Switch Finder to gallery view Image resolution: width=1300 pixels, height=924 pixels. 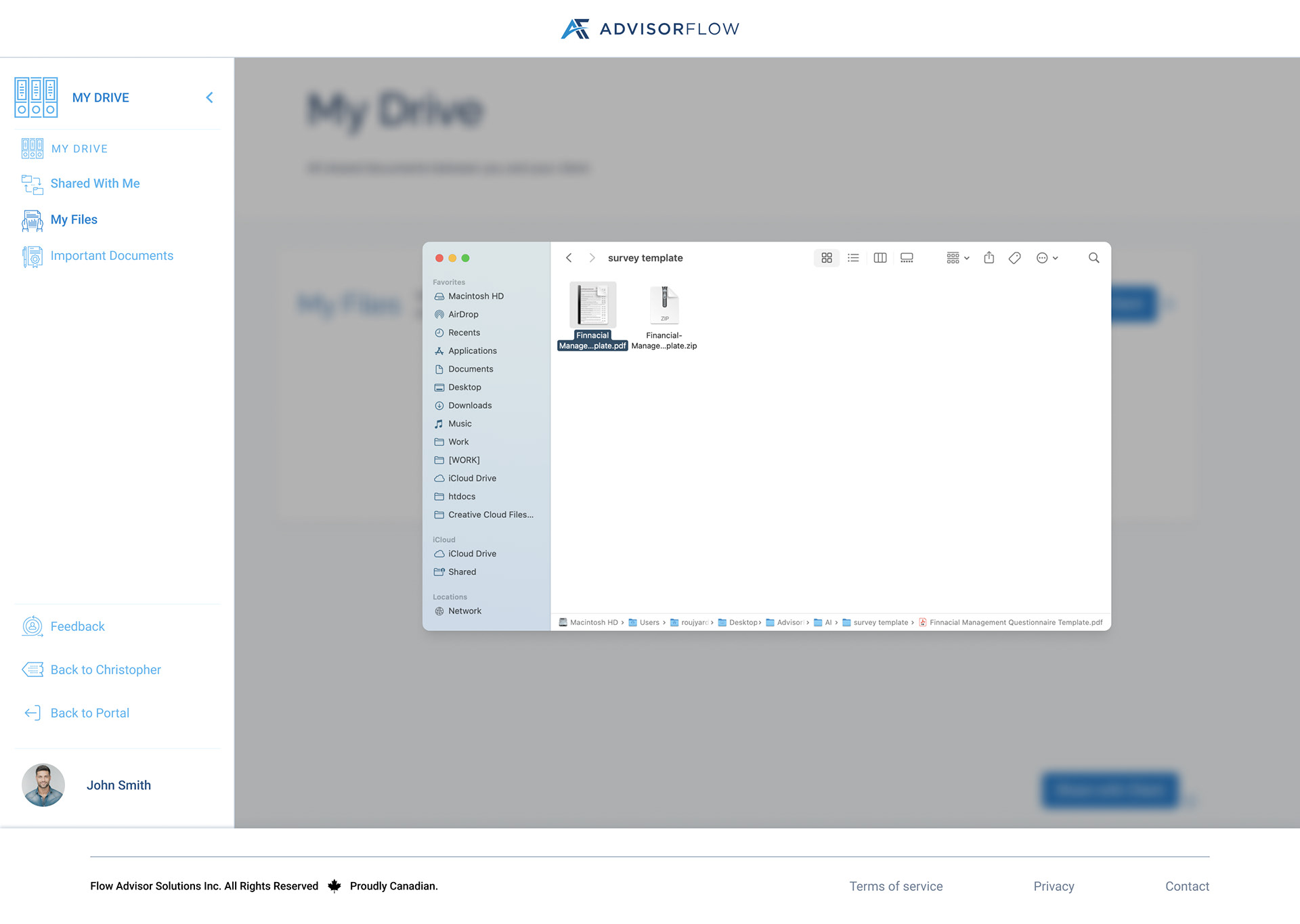(906, 258)
